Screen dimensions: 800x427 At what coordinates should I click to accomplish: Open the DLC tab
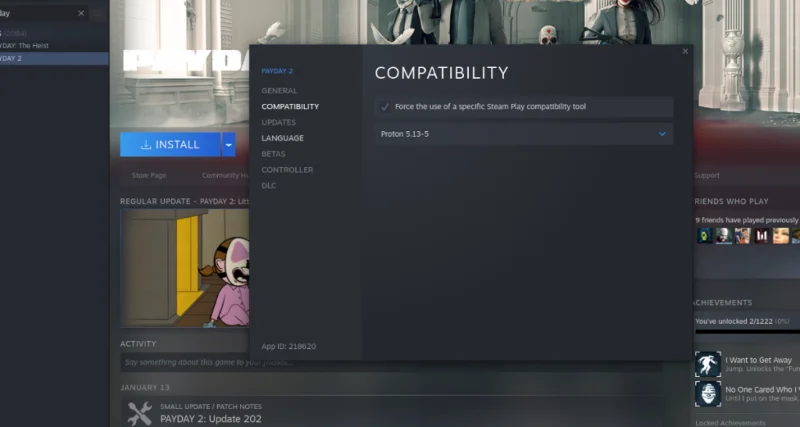pos(269,185)
